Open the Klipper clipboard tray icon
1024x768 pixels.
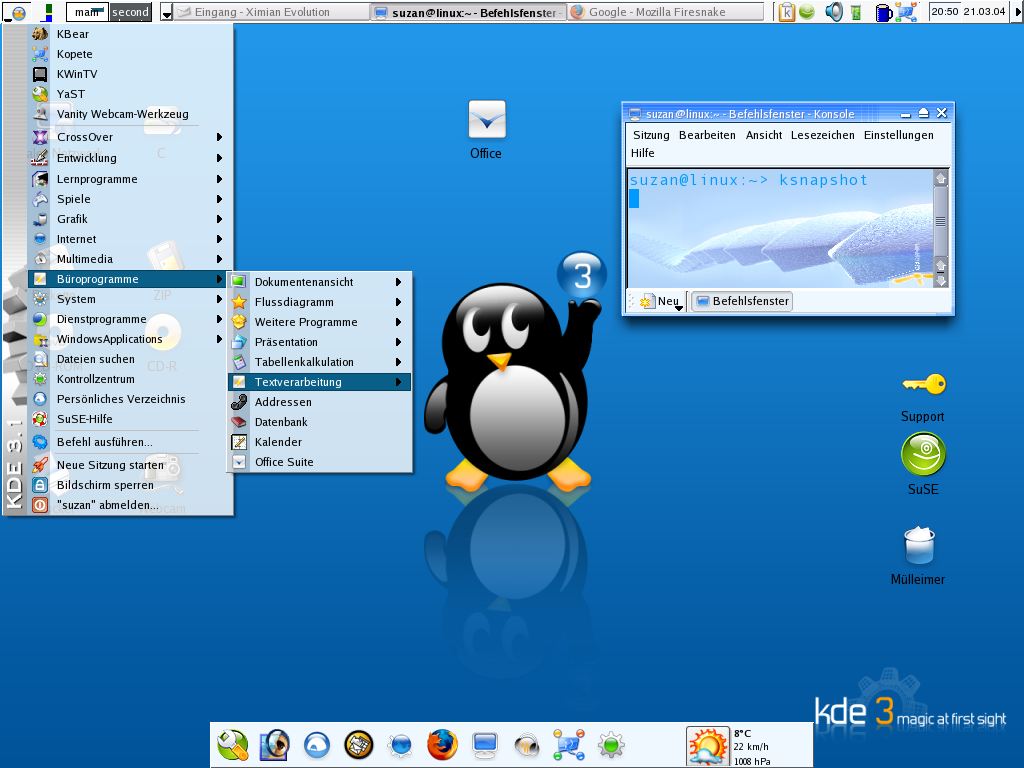tap(787, 12)
